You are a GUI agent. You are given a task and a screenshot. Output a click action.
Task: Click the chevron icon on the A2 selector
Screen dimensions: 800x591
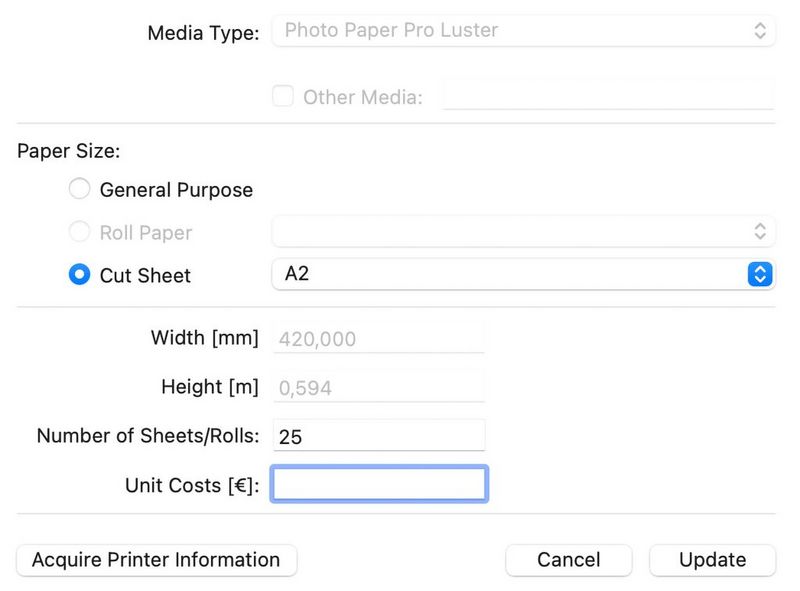pos(758,274)
